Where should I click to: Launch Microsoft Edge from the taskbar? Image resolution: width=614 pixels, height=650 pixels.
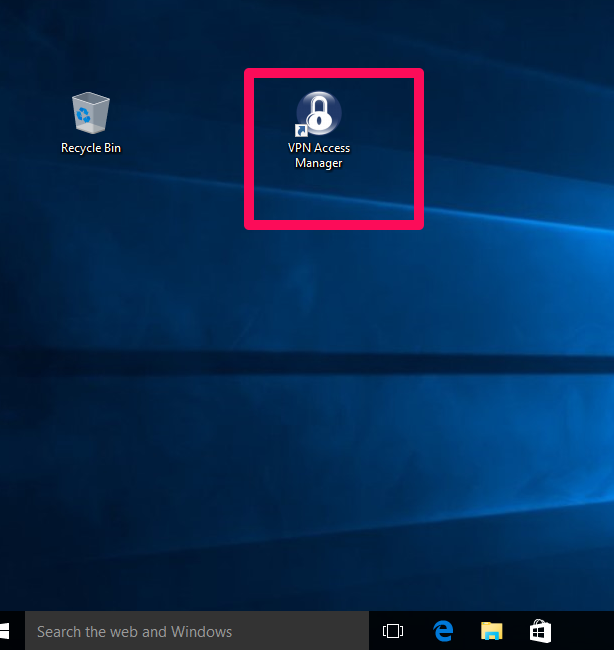pos(443,631)
